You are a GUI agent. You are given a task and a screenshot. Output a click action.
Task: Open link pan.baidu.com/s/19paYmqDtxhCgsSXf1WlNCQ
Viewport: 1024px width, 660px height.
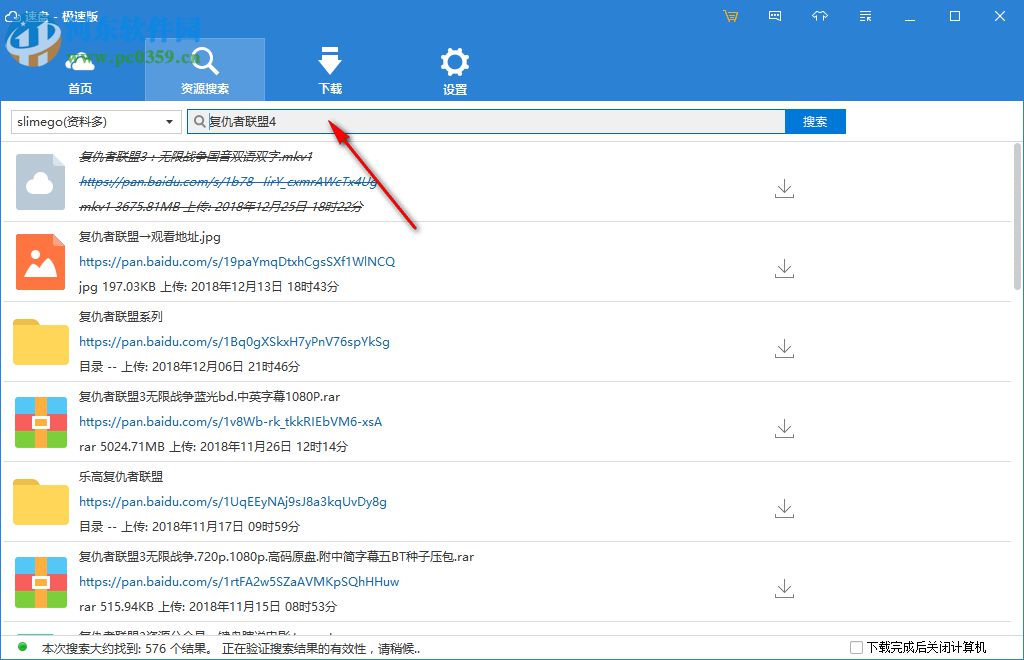coord(237,262)
